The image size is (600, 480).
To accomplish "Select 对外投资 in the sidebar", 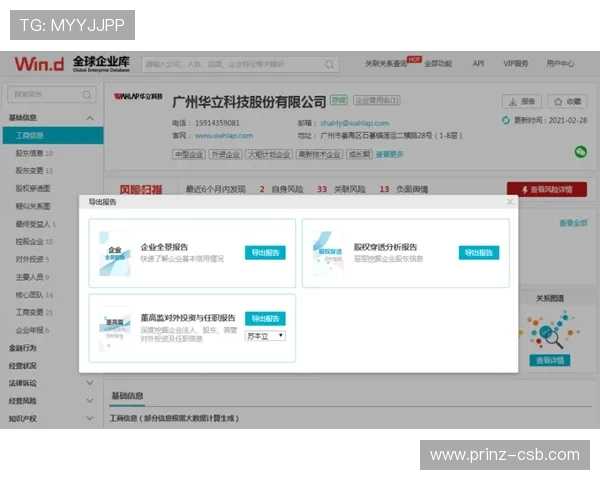I will click(32, 259).
